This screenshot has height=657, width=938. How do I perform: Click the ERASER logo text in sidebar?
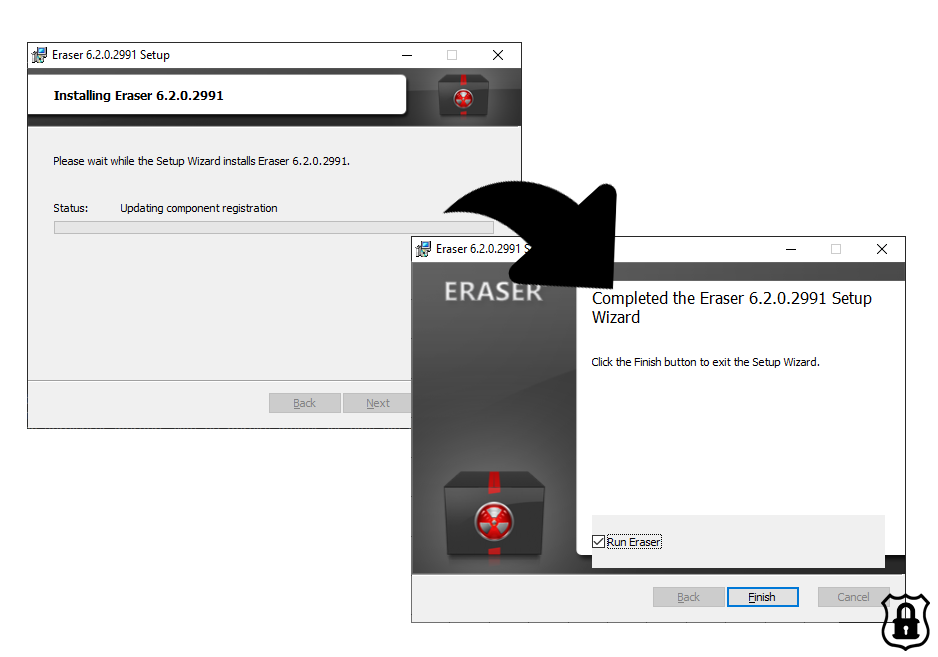(x=493, y=292)
